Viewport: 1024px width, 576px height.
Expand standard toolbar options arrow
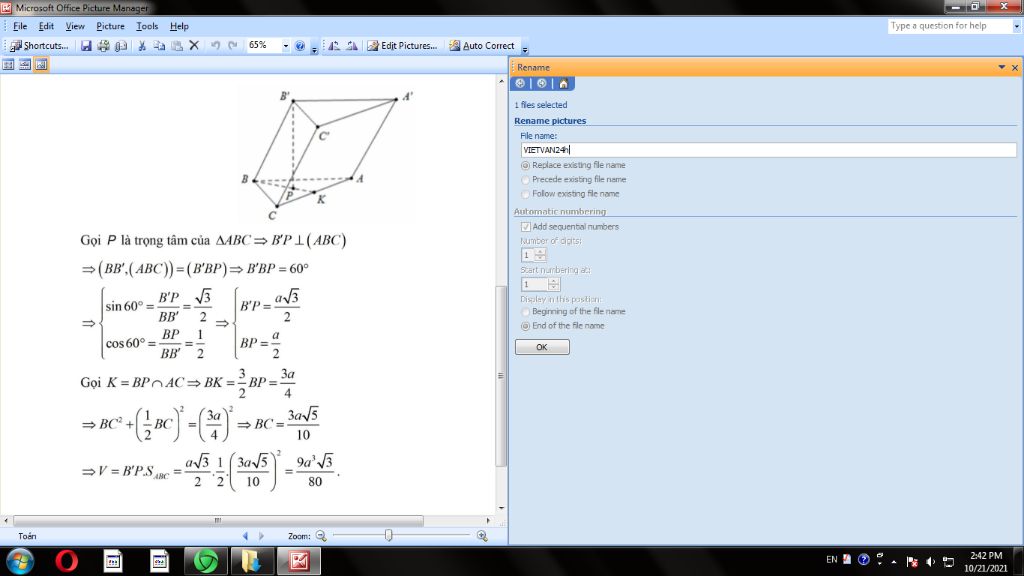[314, 50]
